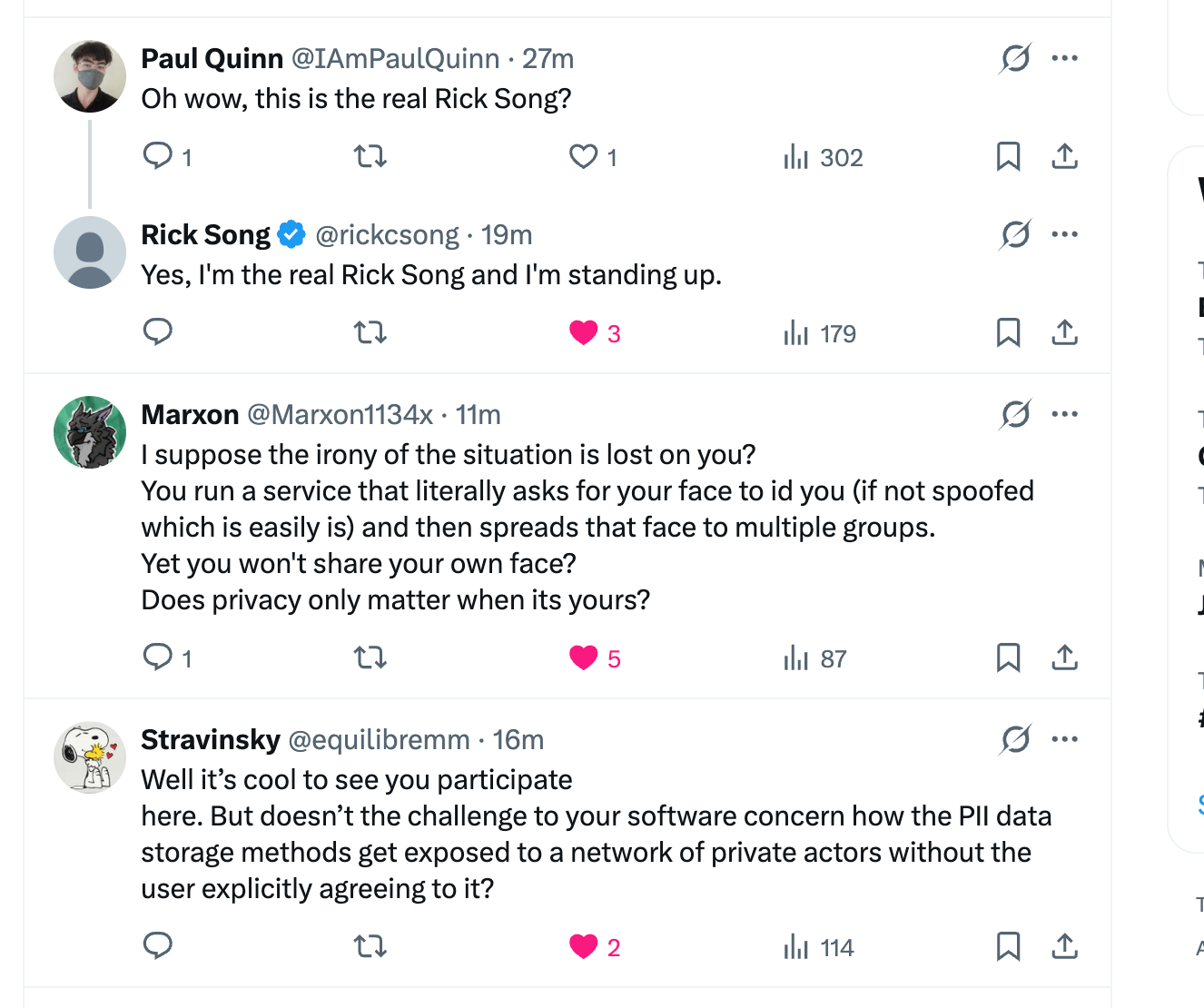Image resolution: width=1204 pixels, height=1008 pixels.
Task: Unlike Marxon's tweet with 5 likes
Action: tap(584, 657)
